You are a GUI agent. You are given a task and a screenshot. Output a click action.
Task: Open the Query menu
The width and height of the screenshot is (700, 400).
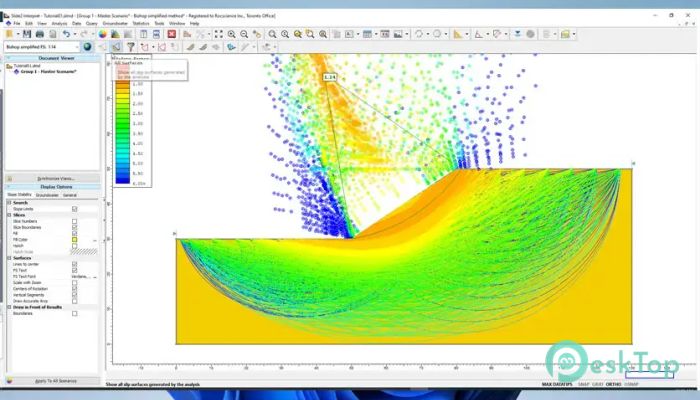[92, 23]
